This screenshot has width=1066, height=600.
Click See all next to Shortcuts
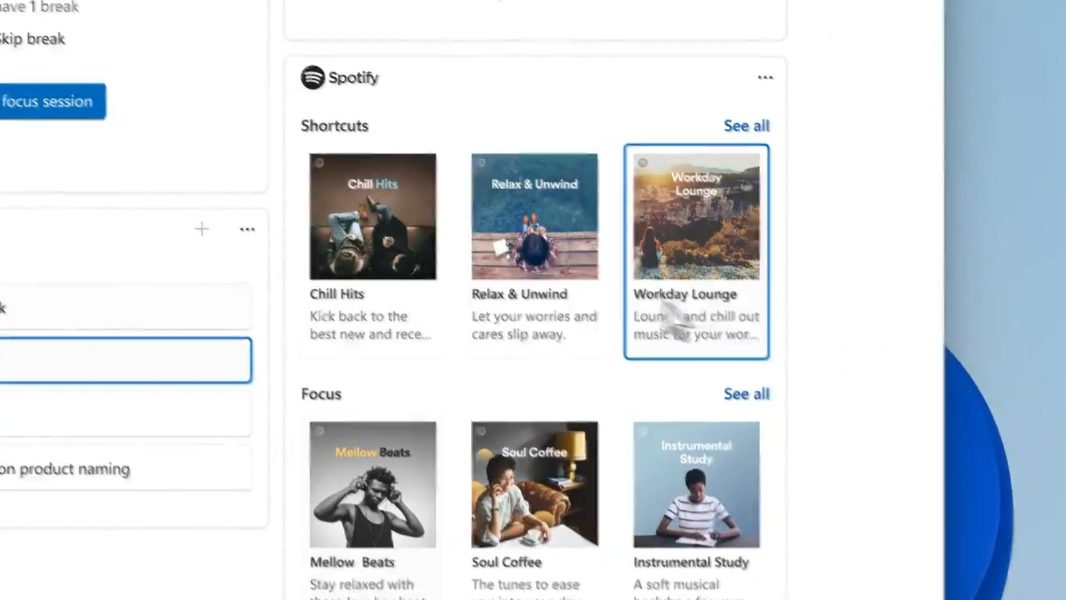[x=746, y=126]
